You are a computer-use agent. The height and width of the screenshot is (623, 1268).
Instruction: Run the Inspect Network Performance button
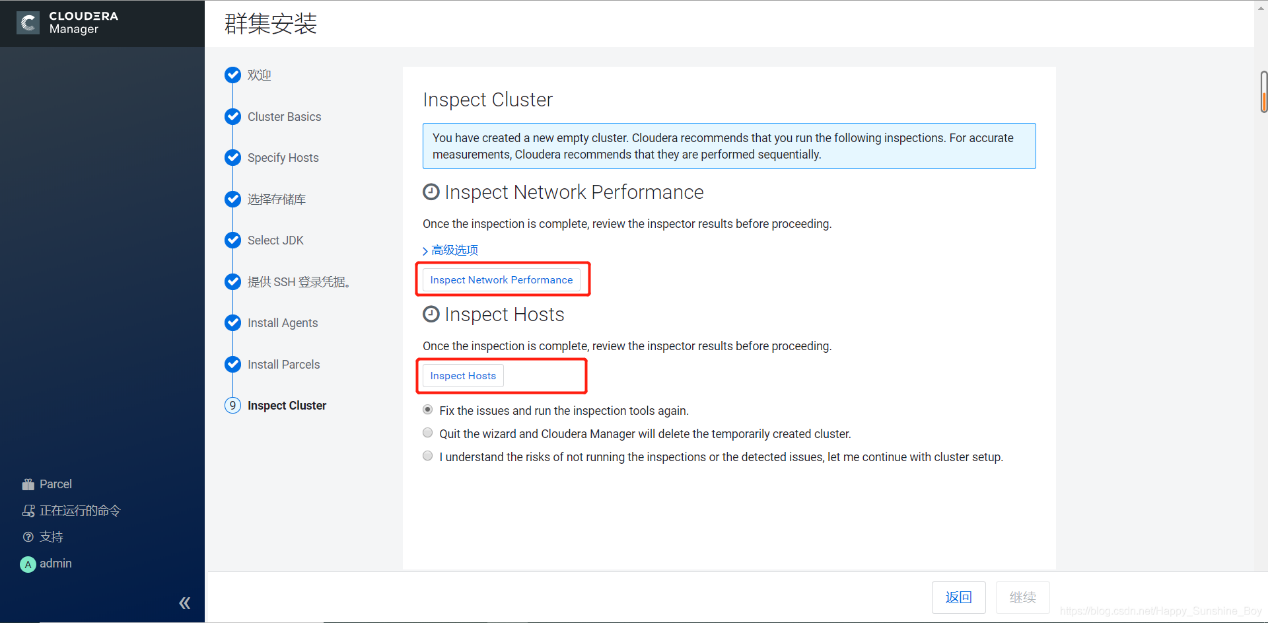(x=501, y=280)
